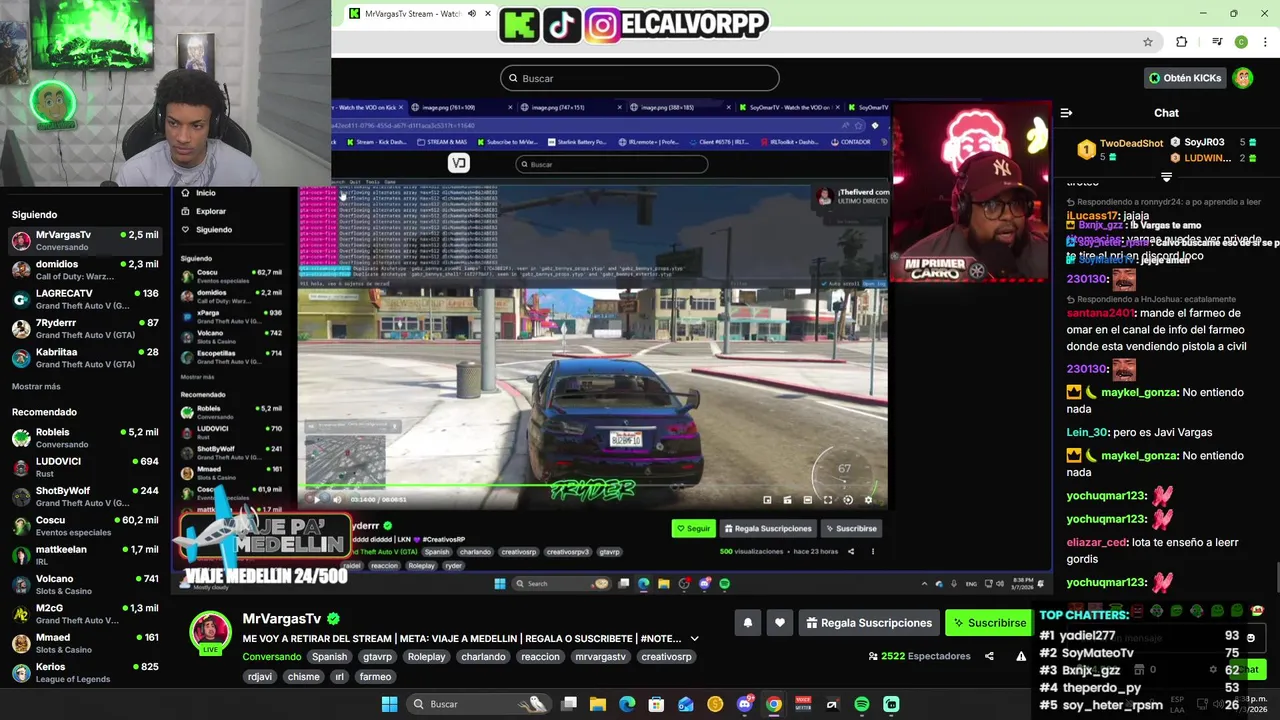The width and height of the screenshot is (1280, 720).
Task: Select the mrvargastv tag
Action: point(600,657)
